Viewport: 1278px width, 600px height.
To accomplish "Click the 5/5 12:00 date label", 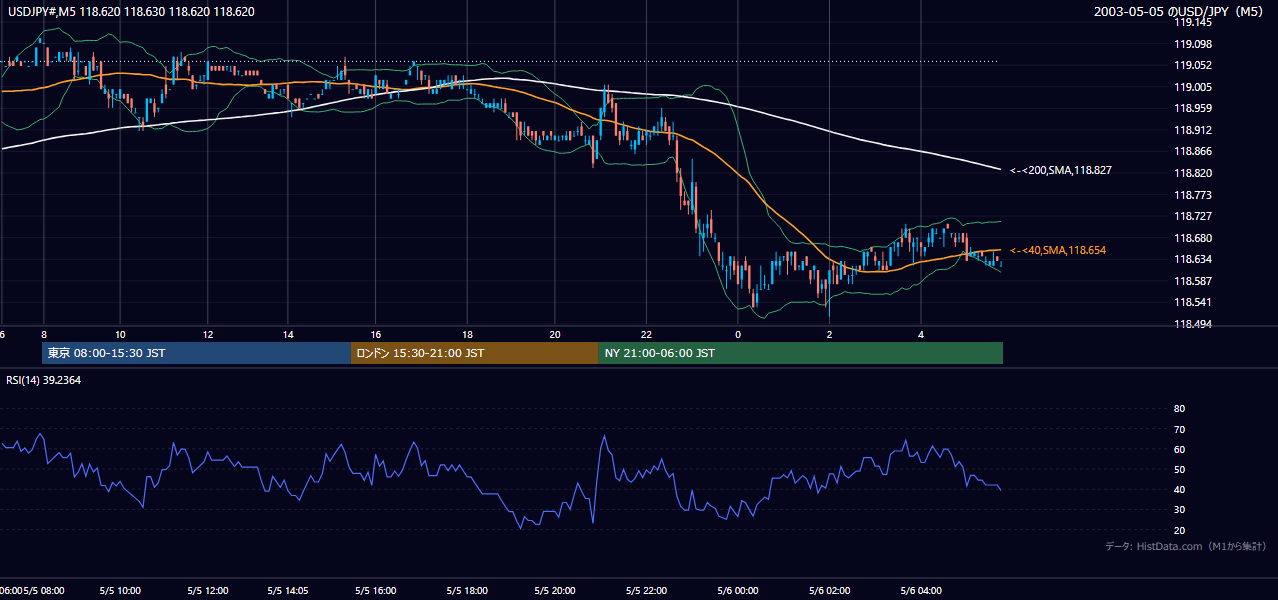I will click(207, 591).
